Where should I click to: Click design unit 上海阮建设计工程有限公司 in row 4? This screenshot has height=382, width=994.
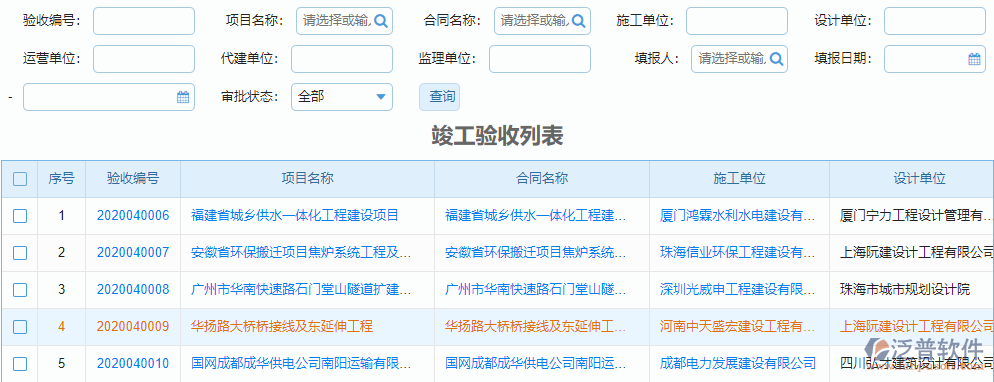point(917,327)
